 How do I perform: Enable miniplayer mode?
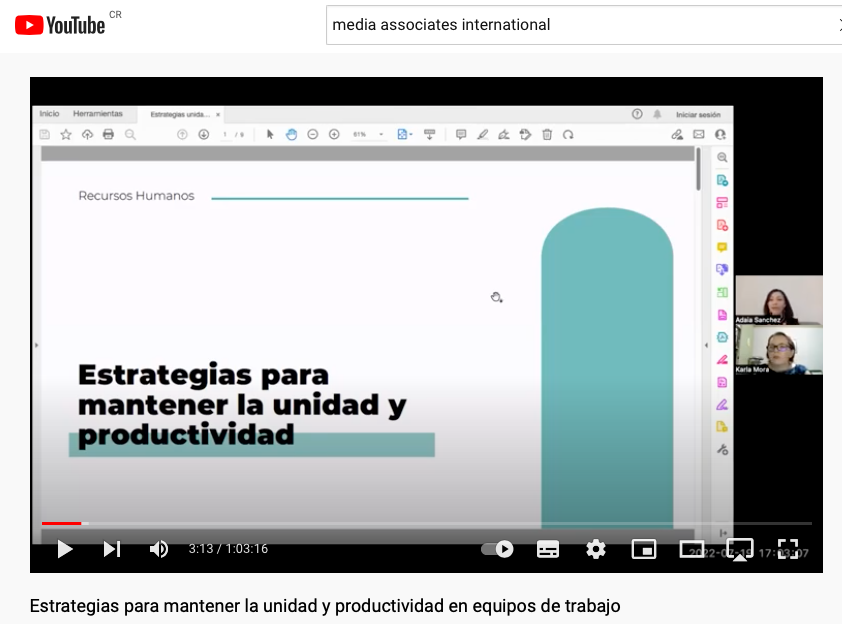(x=644, y=549)
